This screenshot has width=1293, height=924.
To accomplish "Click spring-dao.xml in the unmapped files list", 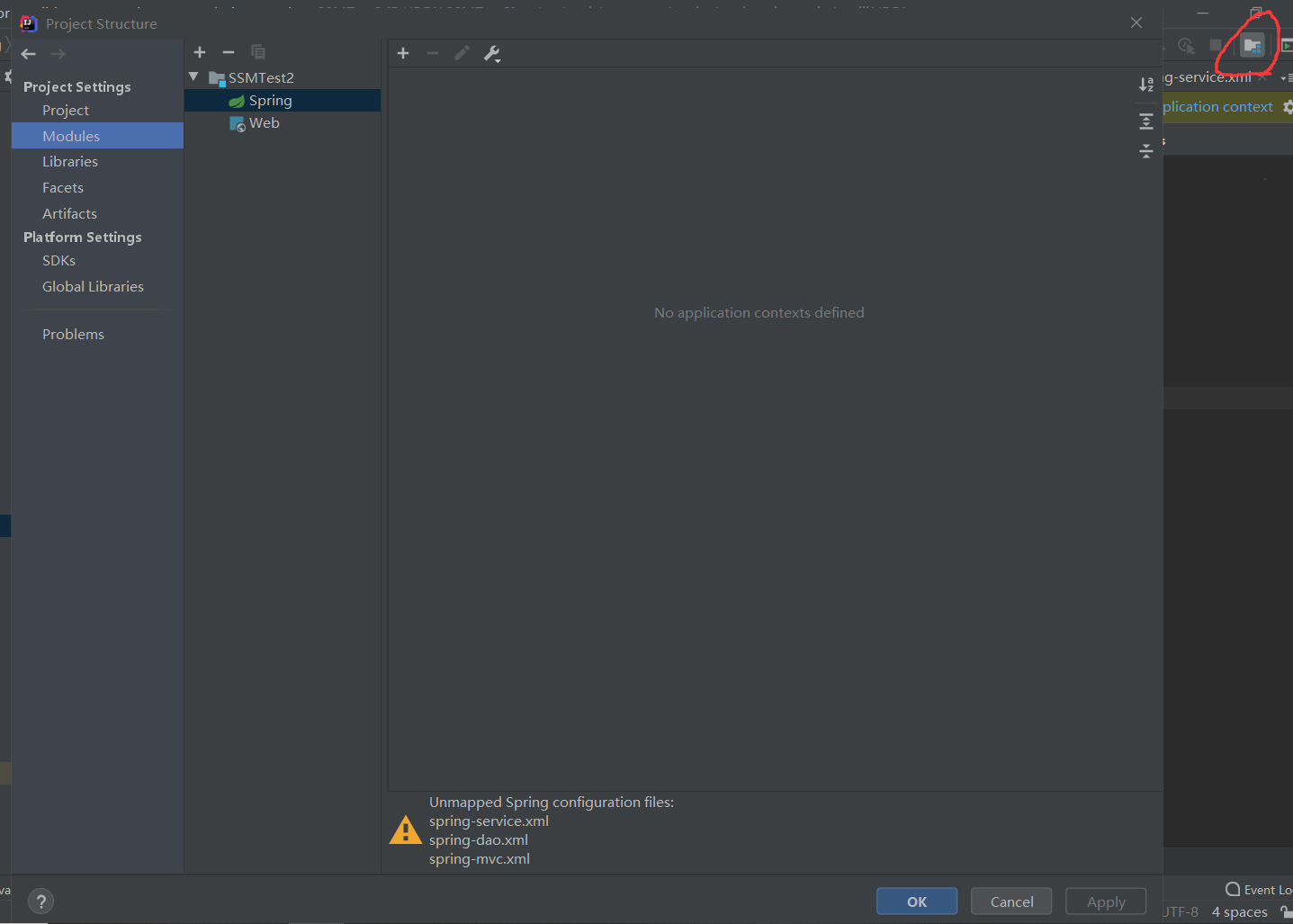I will pyautogui.click(x=479, y=840).
